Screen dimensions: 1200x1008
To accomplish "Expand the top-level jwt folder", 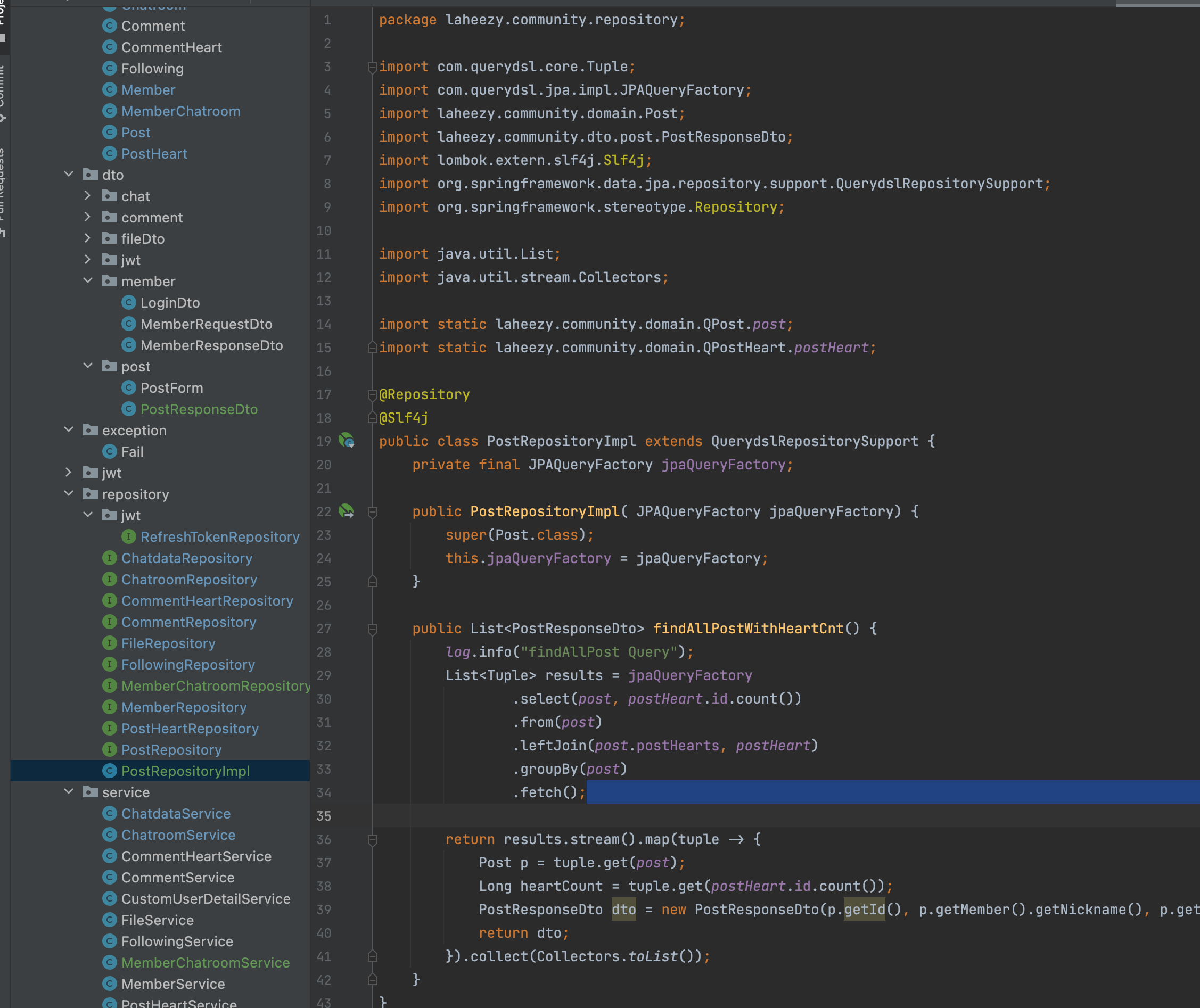I will click(69, 472).
